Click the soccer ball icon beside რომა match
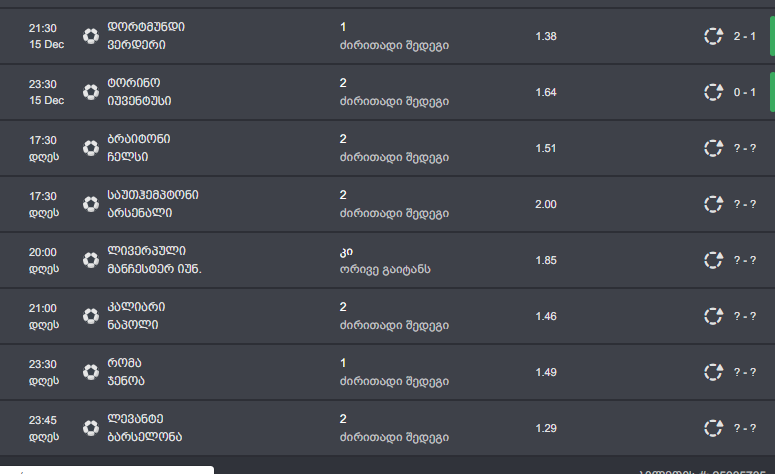The width and height of the screenshot is (775, 474). click(91, 372)
